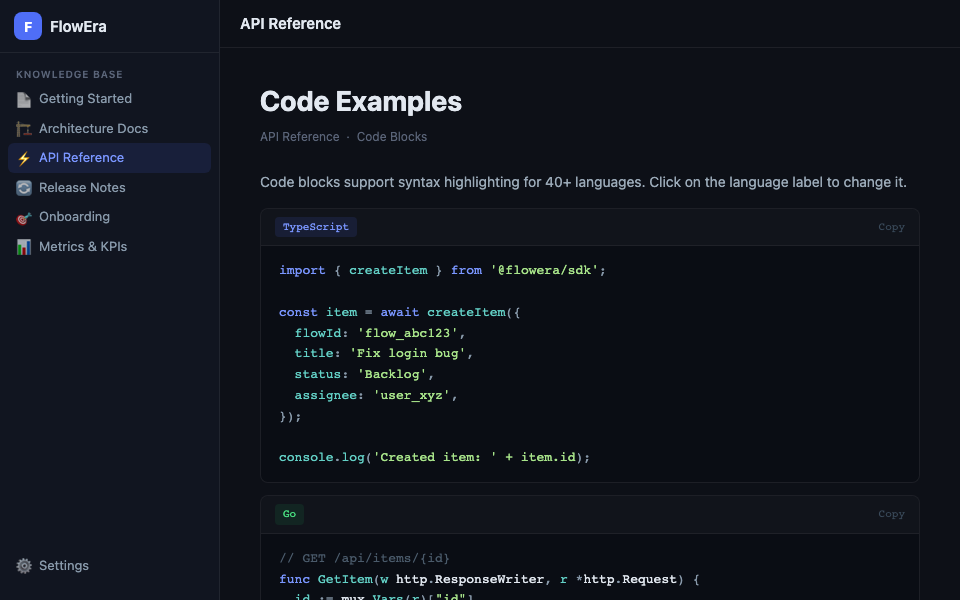Click the FlowEra logo icon
The width and height of the screenshot is (960, 600).
28,27
